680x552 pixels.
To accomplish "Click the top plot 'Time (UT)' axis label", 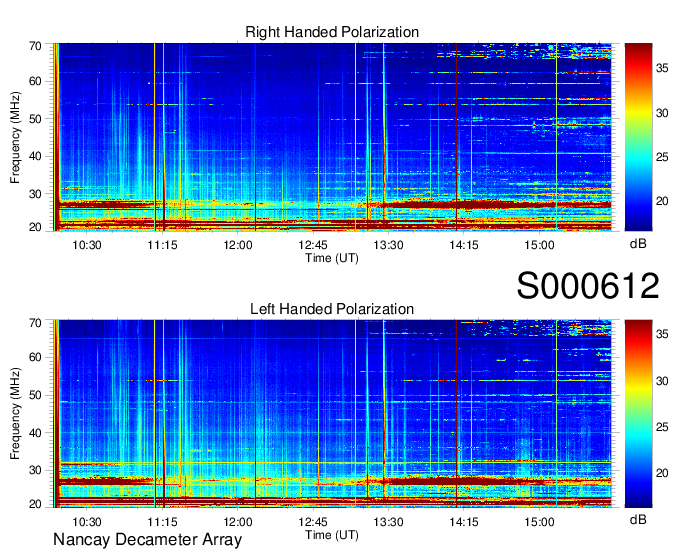I will [332, 258].
